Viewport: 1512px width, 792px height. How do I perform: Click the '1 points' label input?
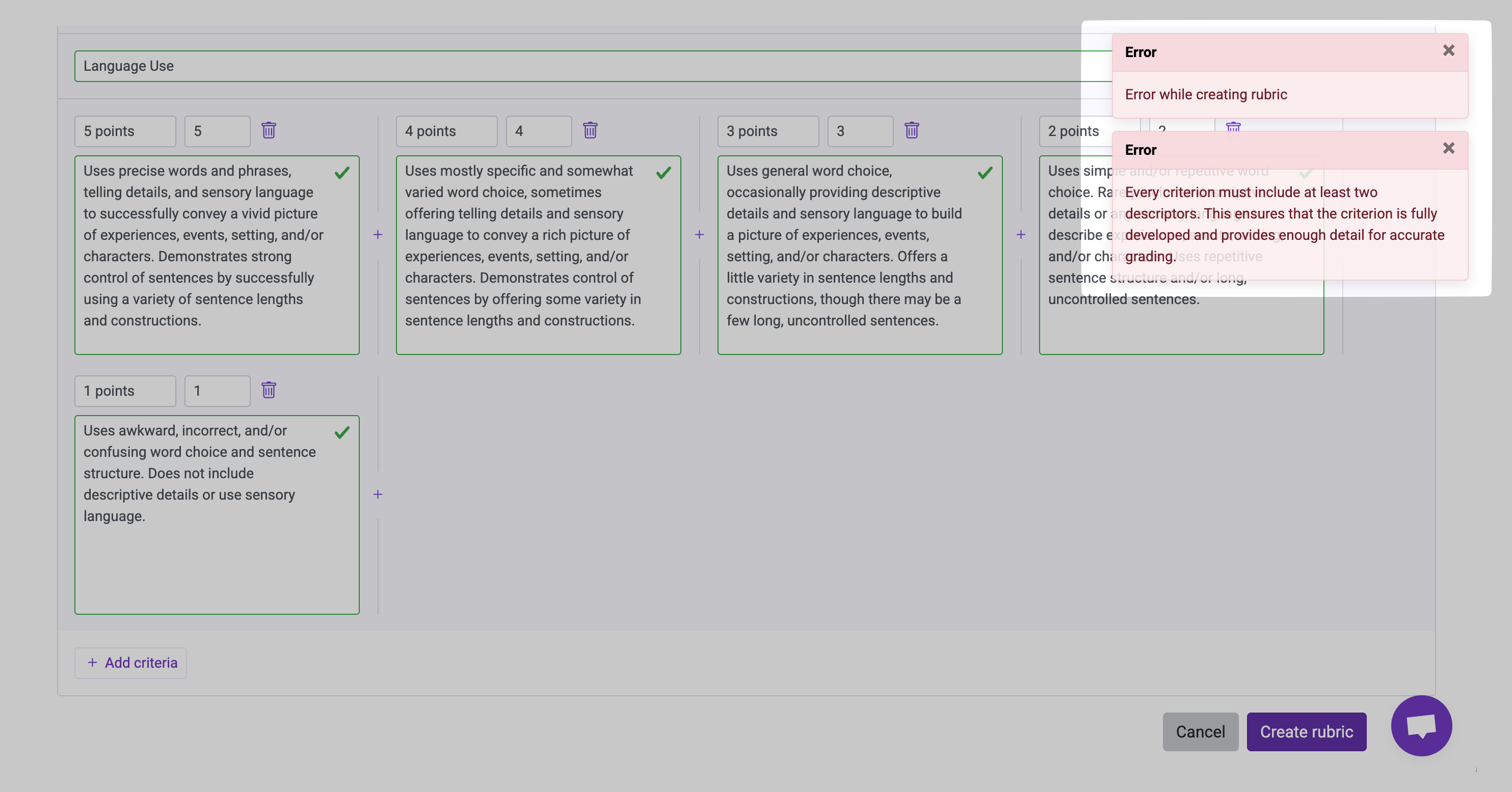click(124, 391)
